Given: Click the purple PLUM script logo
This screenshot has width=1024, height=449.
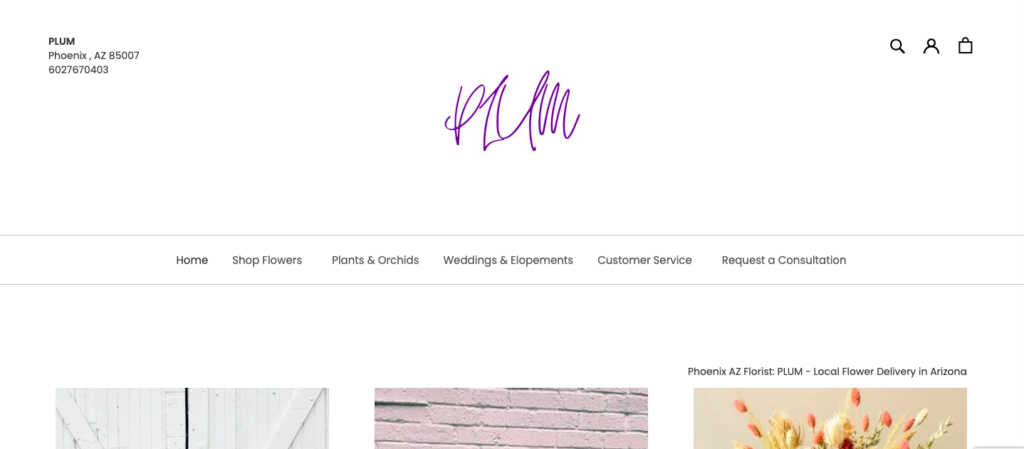Looking at the screenshot, I should pos(512,111).
